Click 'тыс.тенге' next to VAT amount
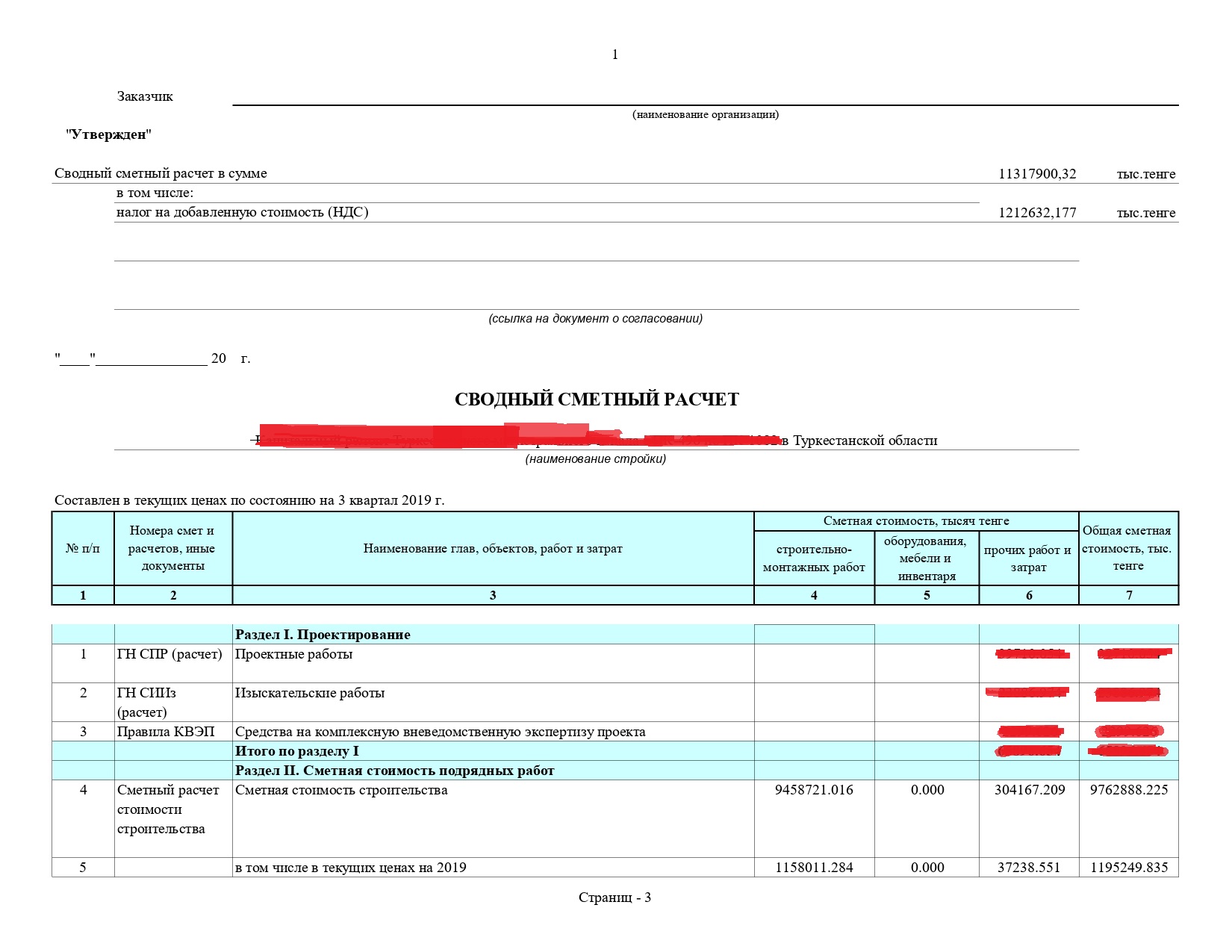 click(x=1146, y=213)
